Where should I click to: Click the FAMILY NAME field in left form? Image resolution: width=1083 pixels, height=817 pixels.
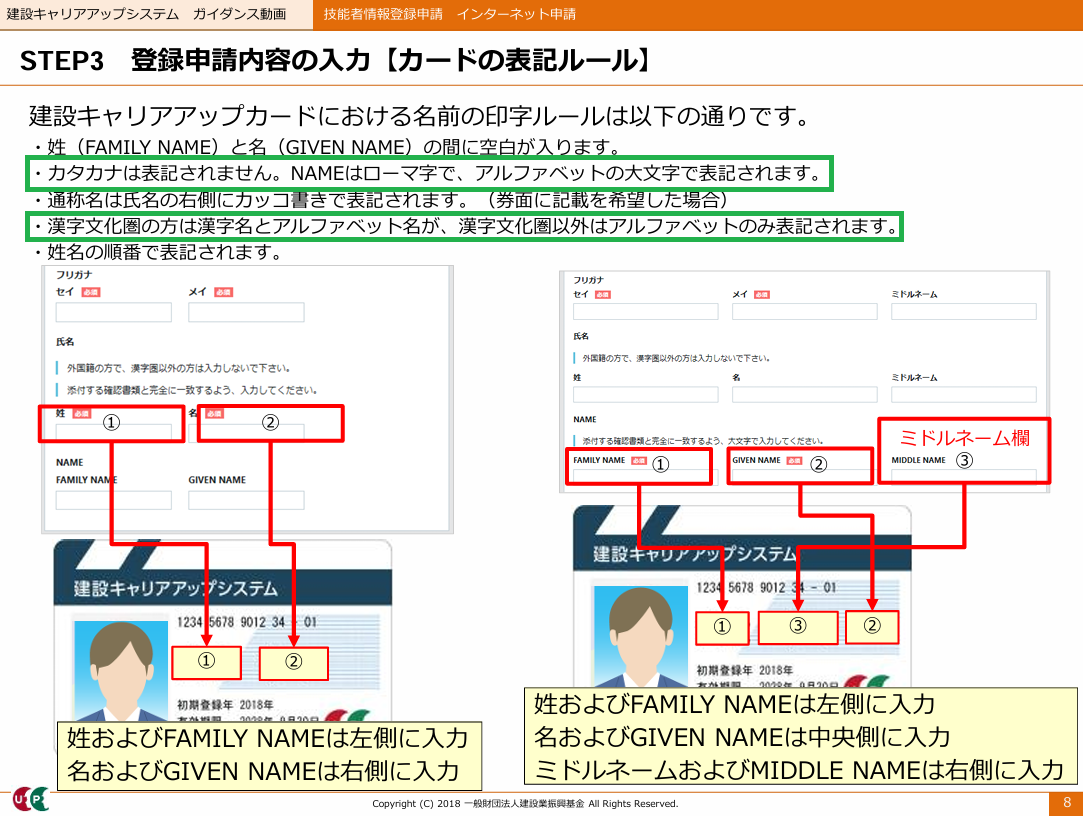coord(113,500)
